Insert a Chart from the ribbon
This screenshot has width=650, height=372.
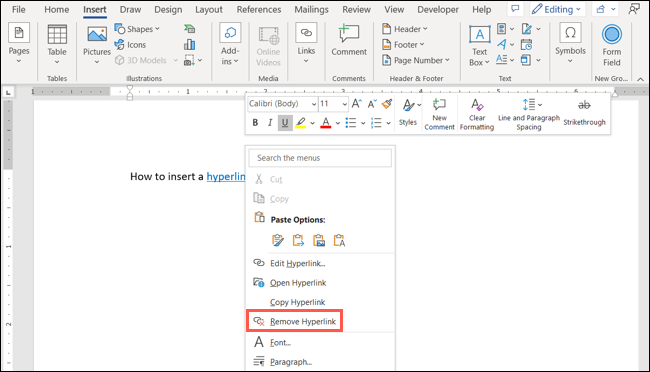pos(189,44)
